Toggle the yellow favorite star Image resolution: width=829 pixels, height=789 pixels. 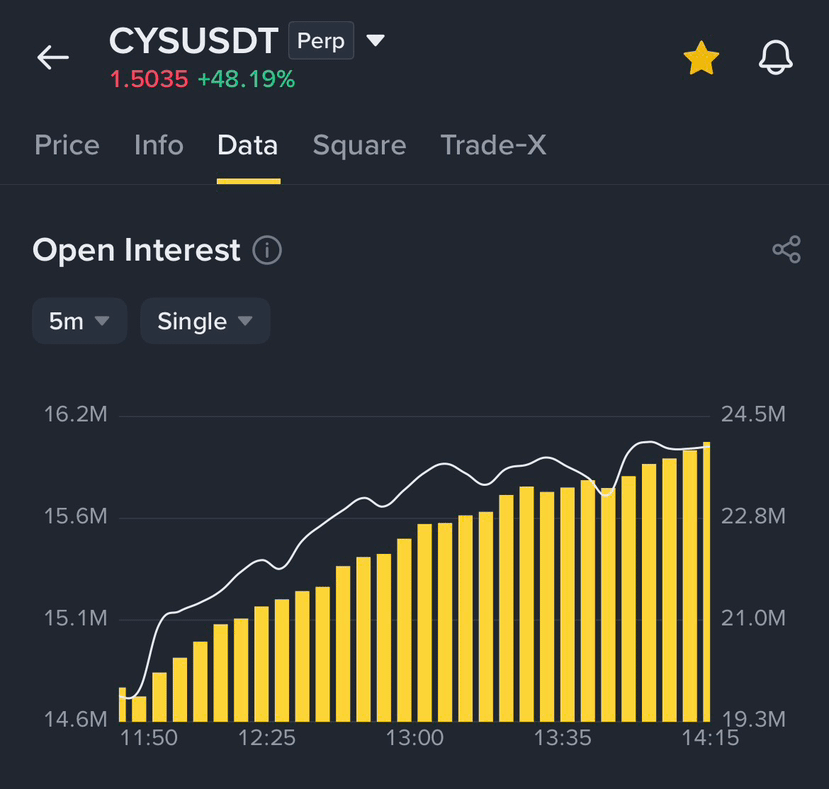pyautogui.click(x=701, y=58)
